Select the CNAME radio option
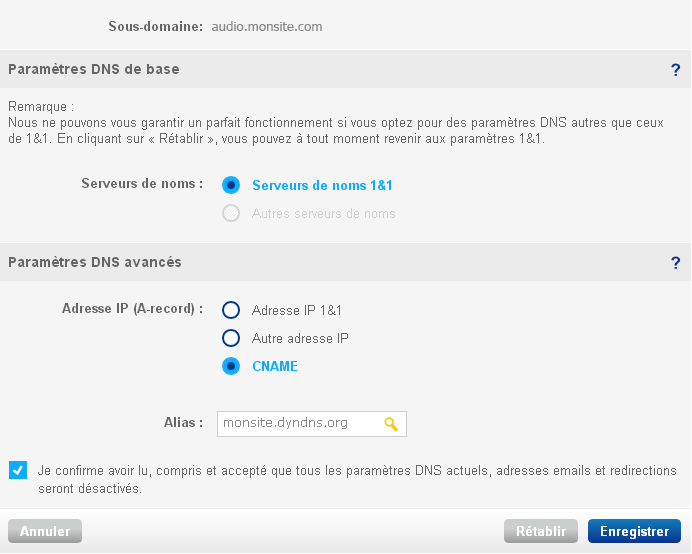The image size is (692, 554). 231,366
